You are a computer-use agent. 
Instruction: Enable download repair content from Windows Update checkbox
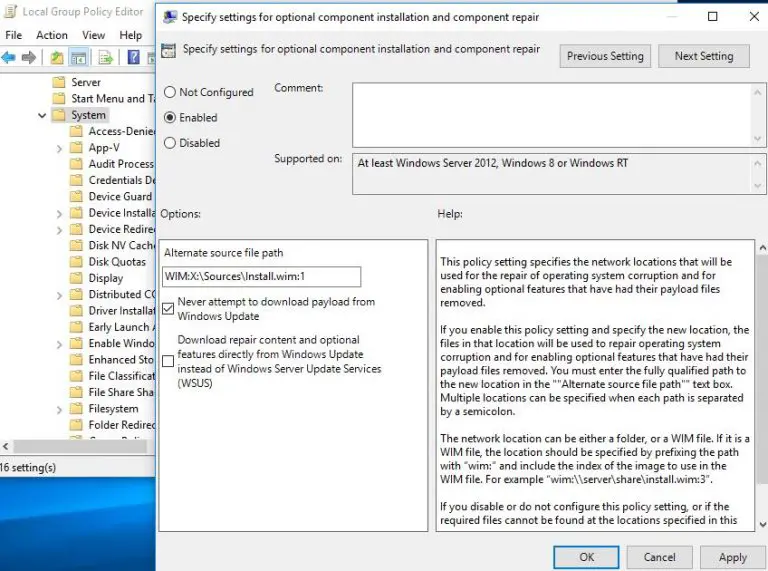(x=168, y=361)
